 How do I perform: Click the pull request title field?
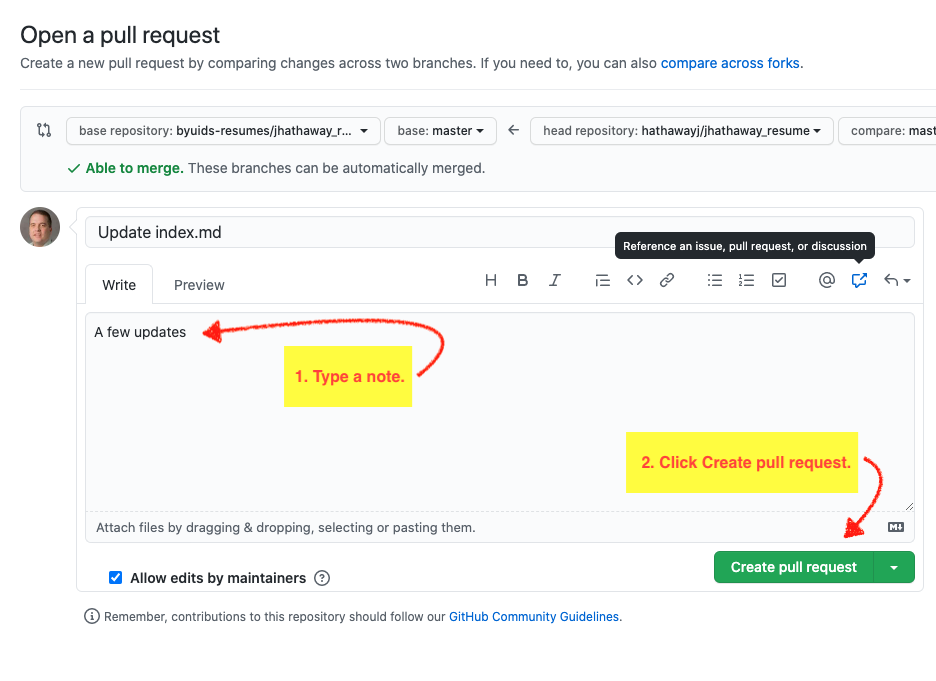(x=499, y=232)
